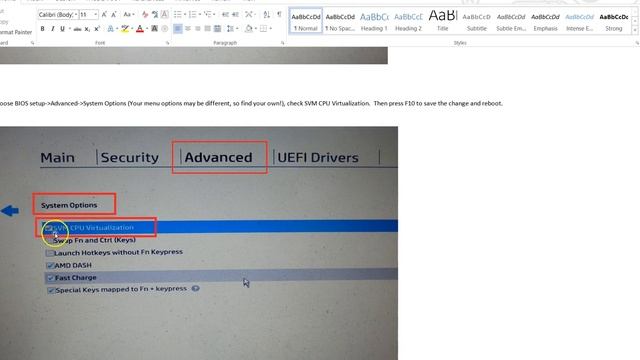Open the font name dropdown
Image resolution: width=640 pixels, height=360 pixels.
pos(76,15)
